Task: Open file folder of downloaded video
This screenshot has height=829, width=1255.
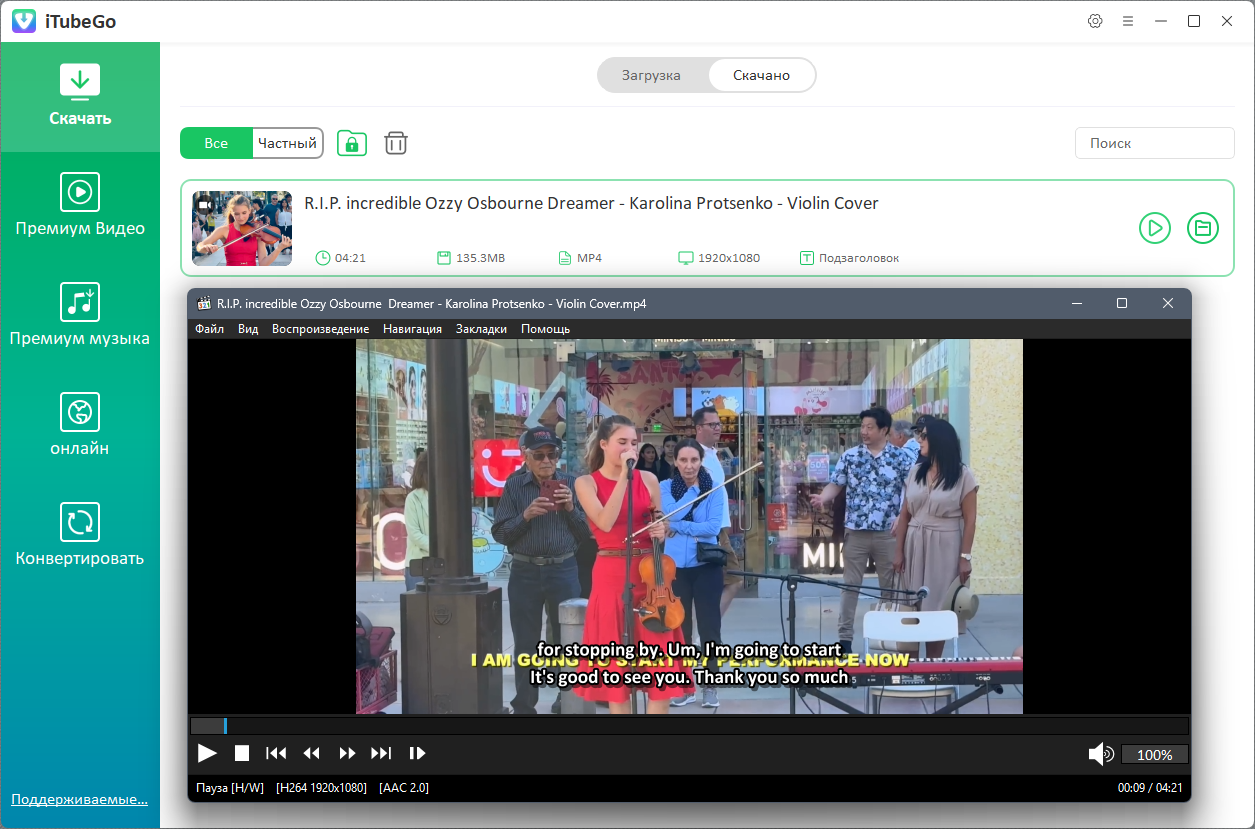Action: point(1203,228)
